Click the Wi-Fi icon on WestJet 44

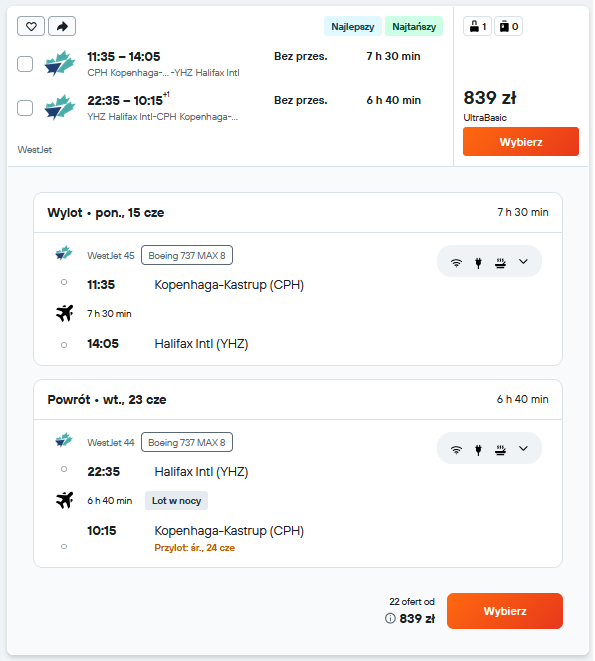pos(456,450)
